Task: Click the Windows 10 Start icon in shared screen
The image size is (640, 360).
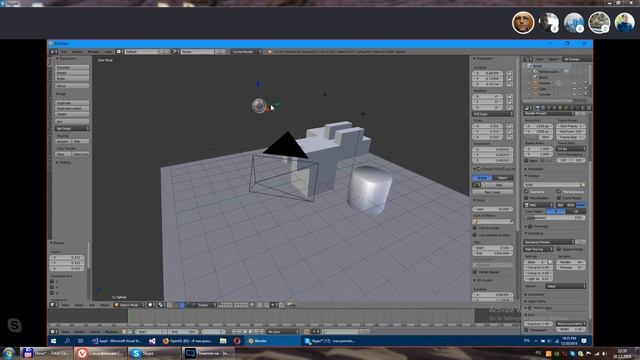Action: [53, 341]
